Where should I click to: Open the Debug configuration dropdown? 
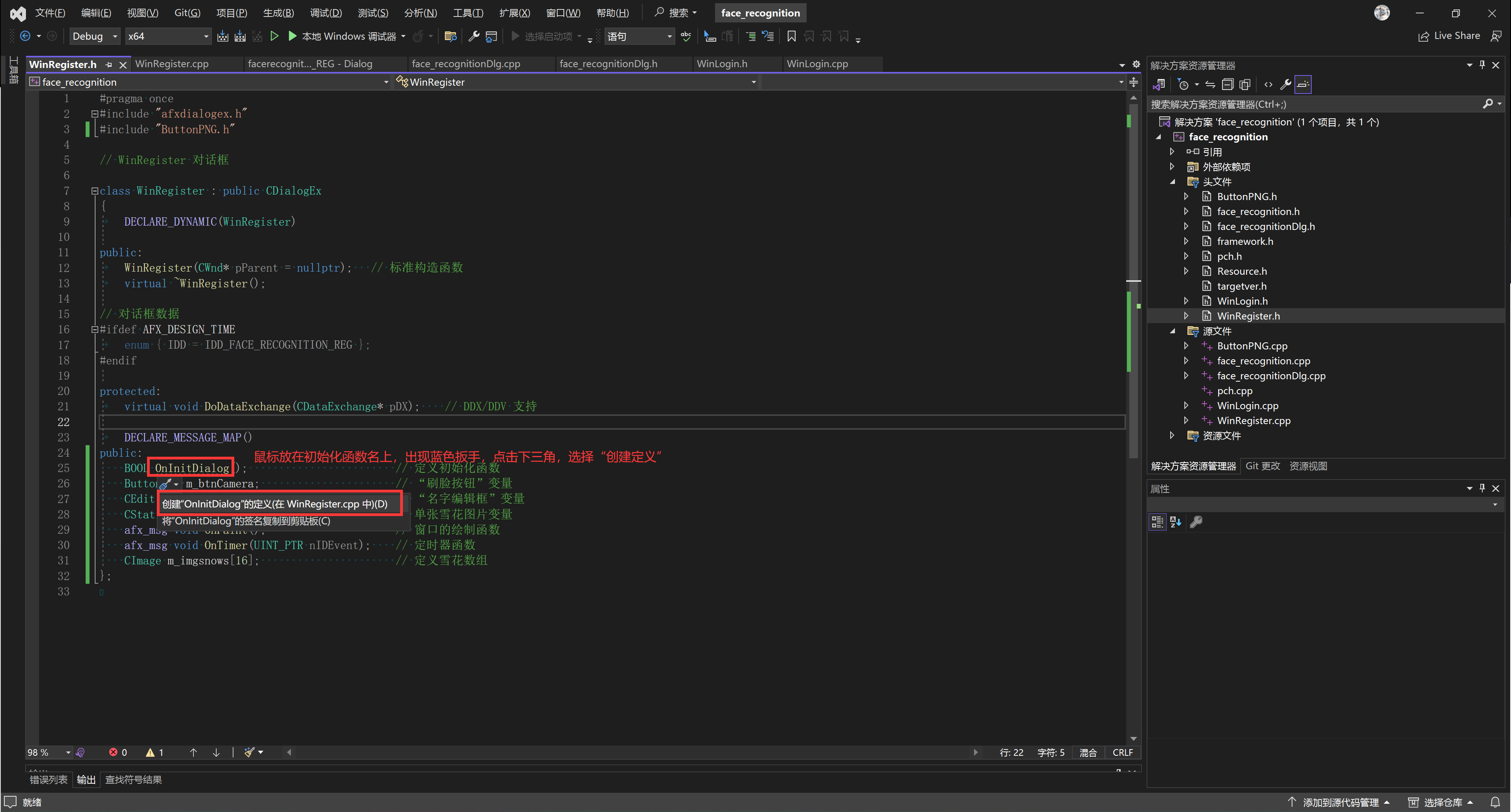pos(114,37)
